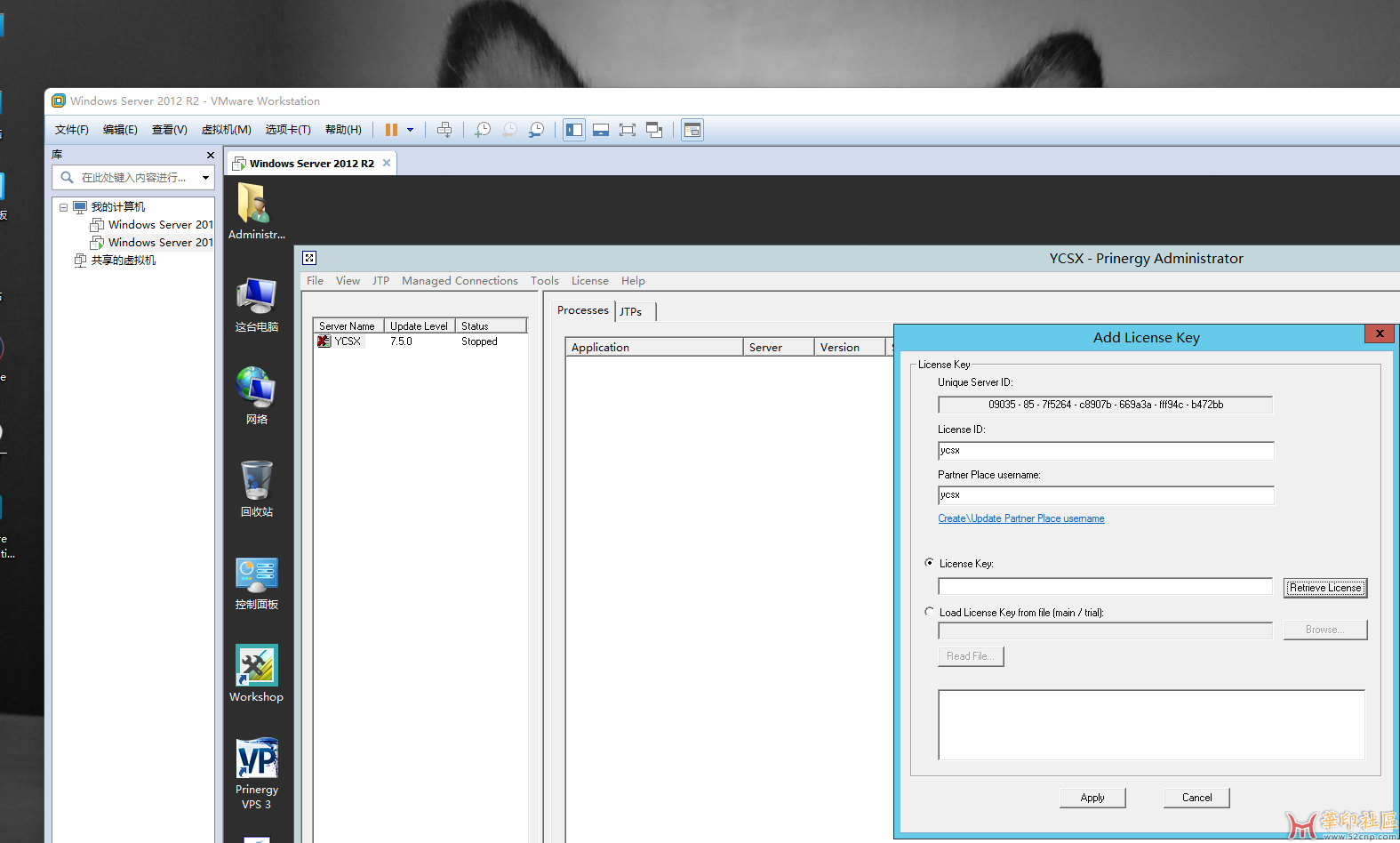Open the library search filter dropdown arrow
Screen dimensions: 1400x843
point(206,178)
